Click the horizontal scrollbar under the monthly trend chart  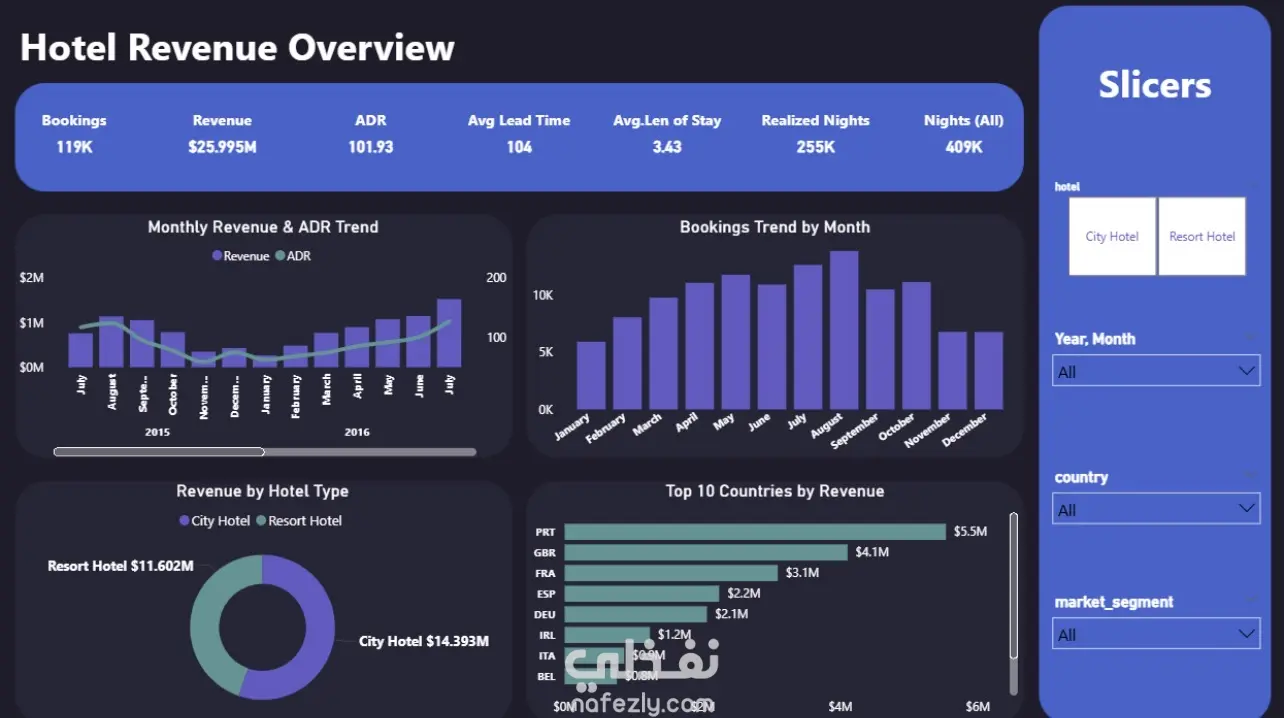coord(265,452)
